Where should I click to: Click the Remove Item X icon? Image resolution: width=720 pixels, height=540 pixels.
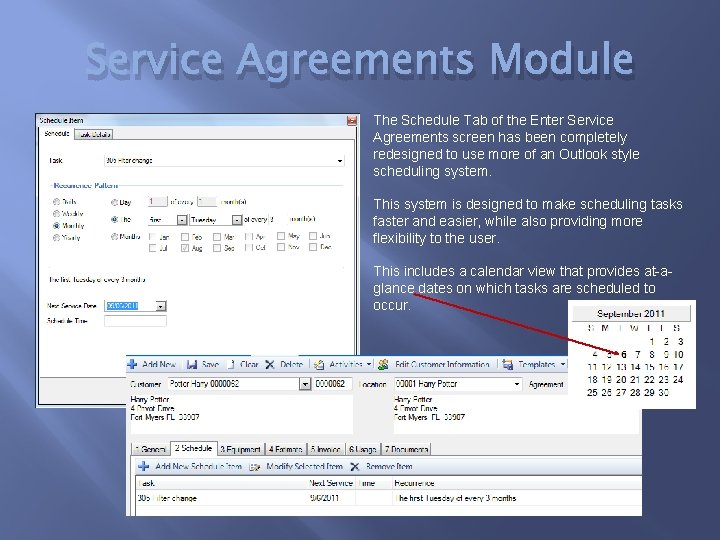(354, 467)
